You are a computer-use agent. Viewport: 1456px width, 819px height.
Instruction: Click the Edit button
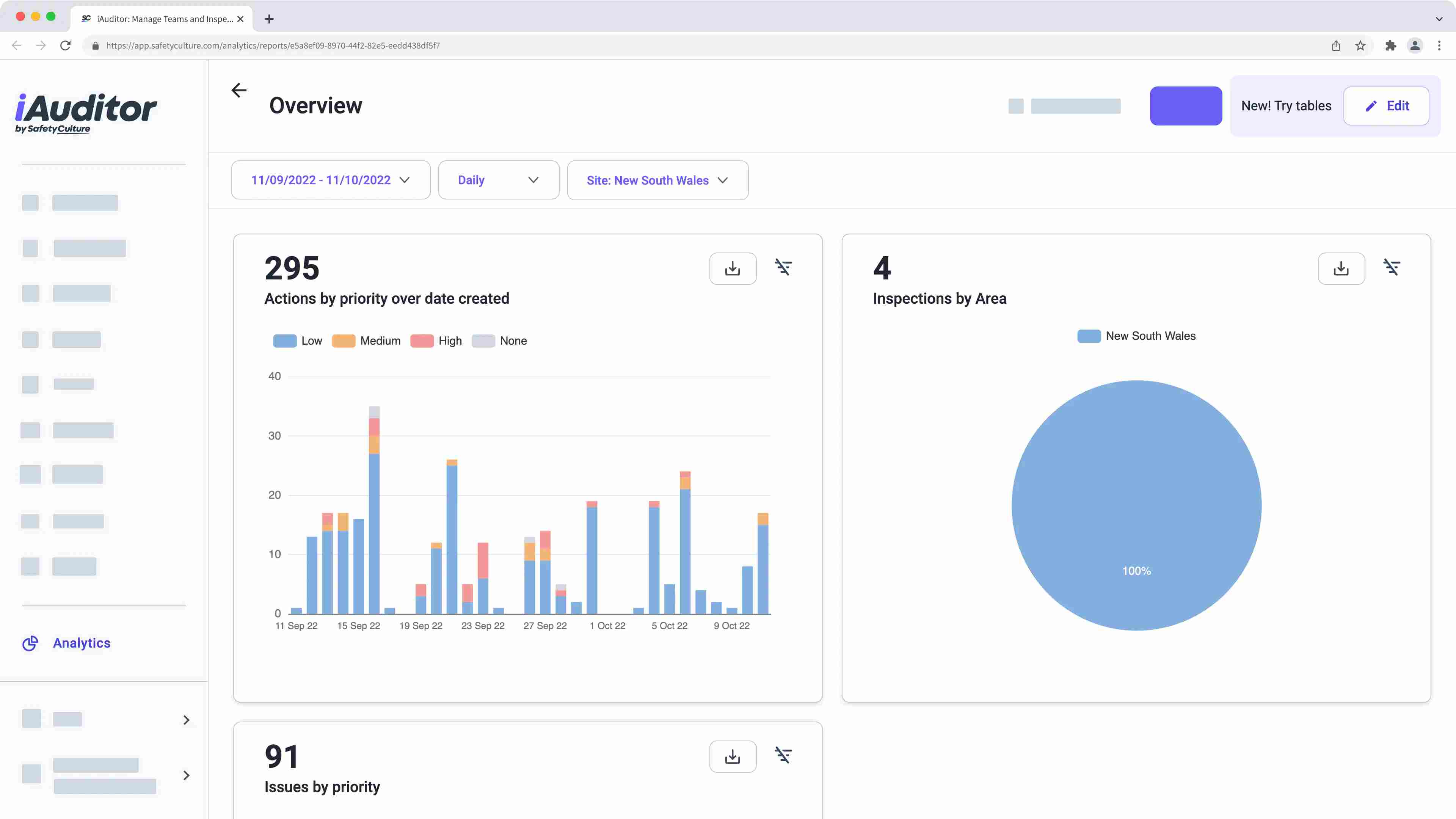pos(1386,106)
